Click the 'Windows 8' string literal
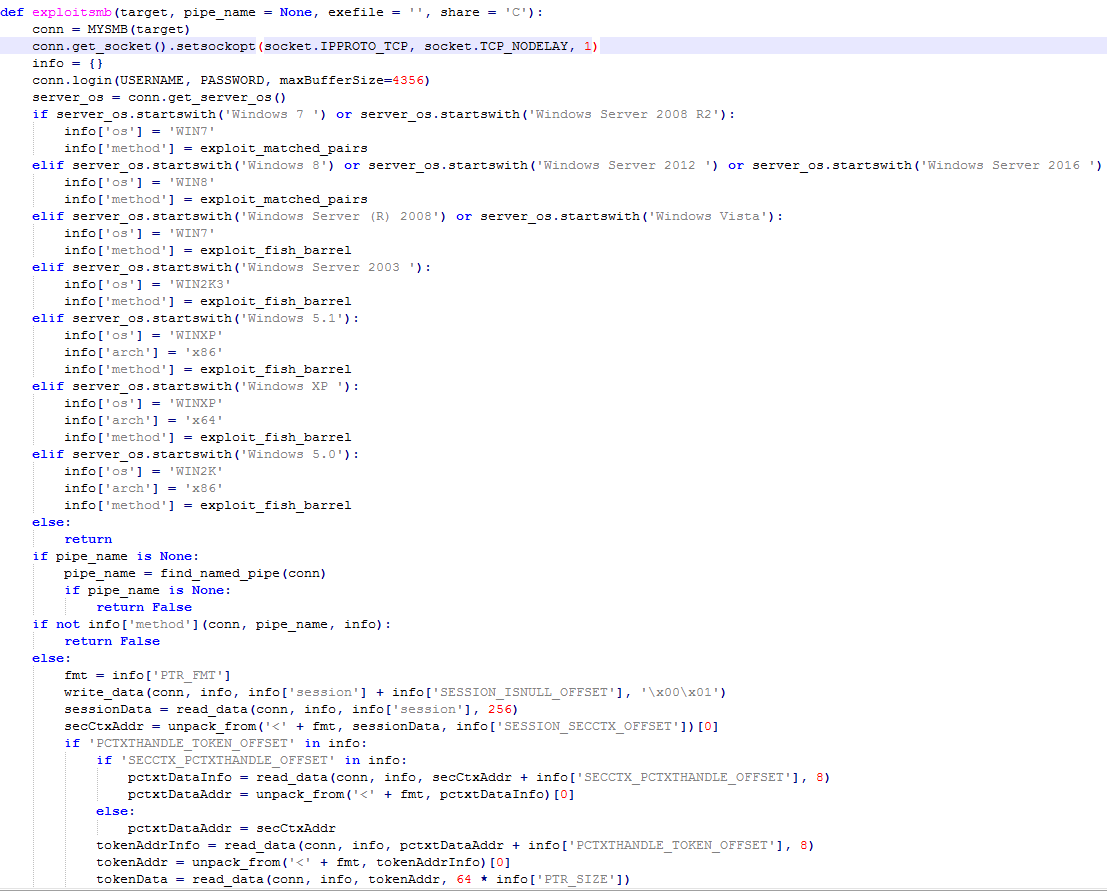Image resolution: width=1107 pixels, height=891 pixels. tap(283, 165)
